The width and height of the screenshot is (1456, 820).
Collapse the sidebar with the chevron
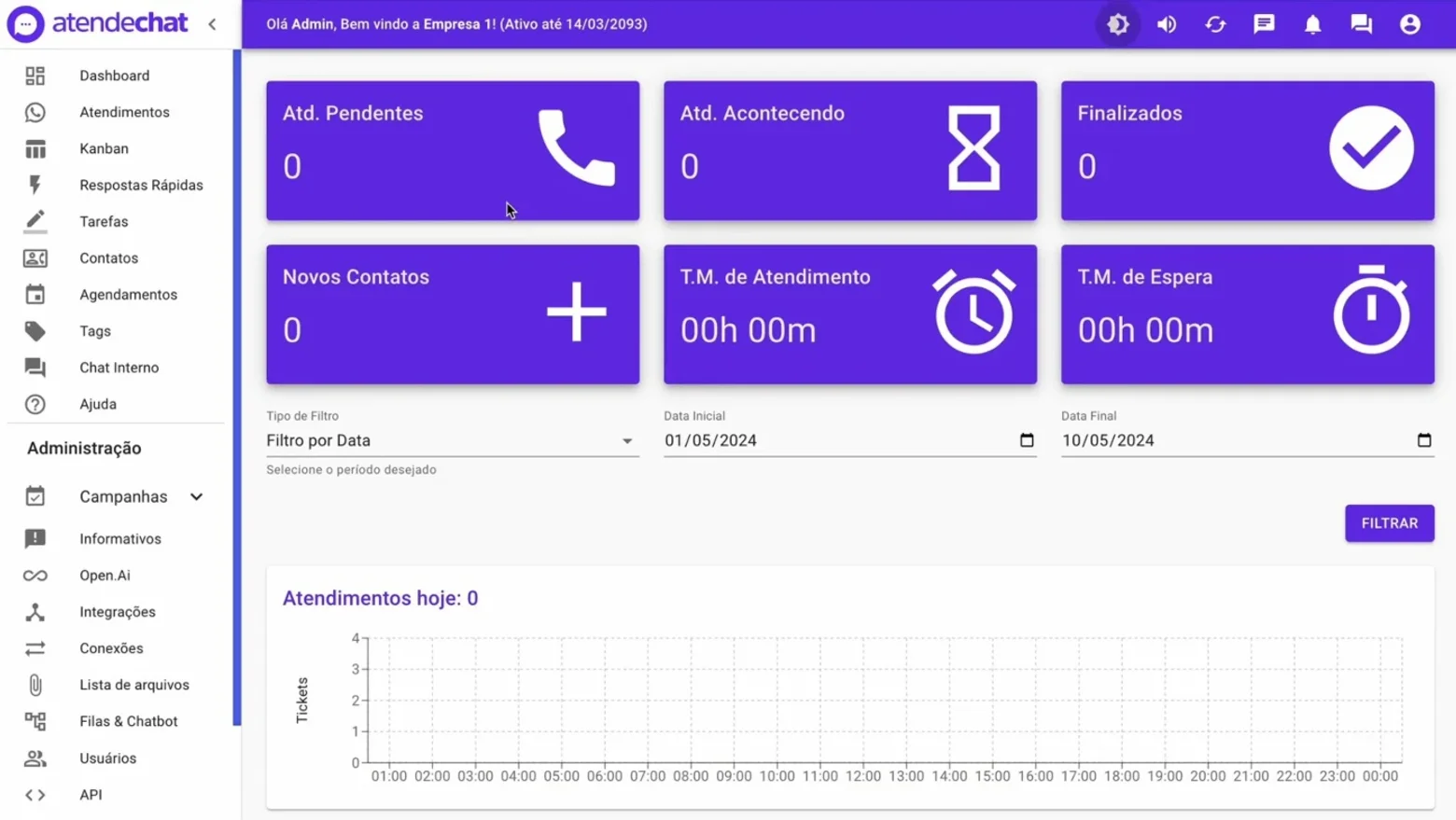[213, 24]
